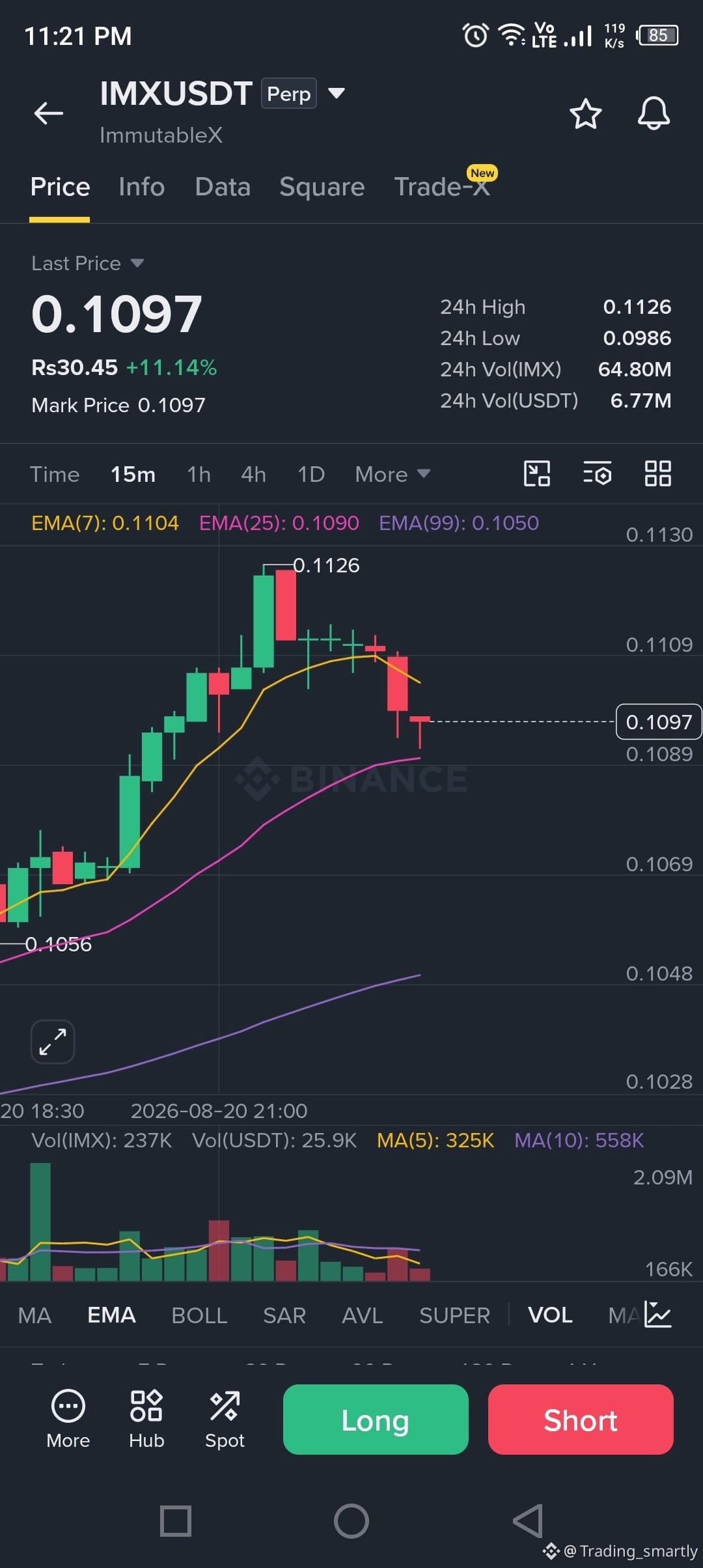
Task: Tap the 0.1126 high marker on chart
Action: click(x=326, y=565)
